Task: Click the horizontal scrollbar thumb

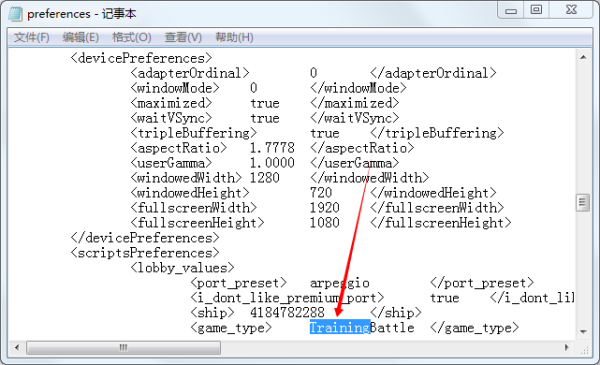Action: (x=123, y=348)
